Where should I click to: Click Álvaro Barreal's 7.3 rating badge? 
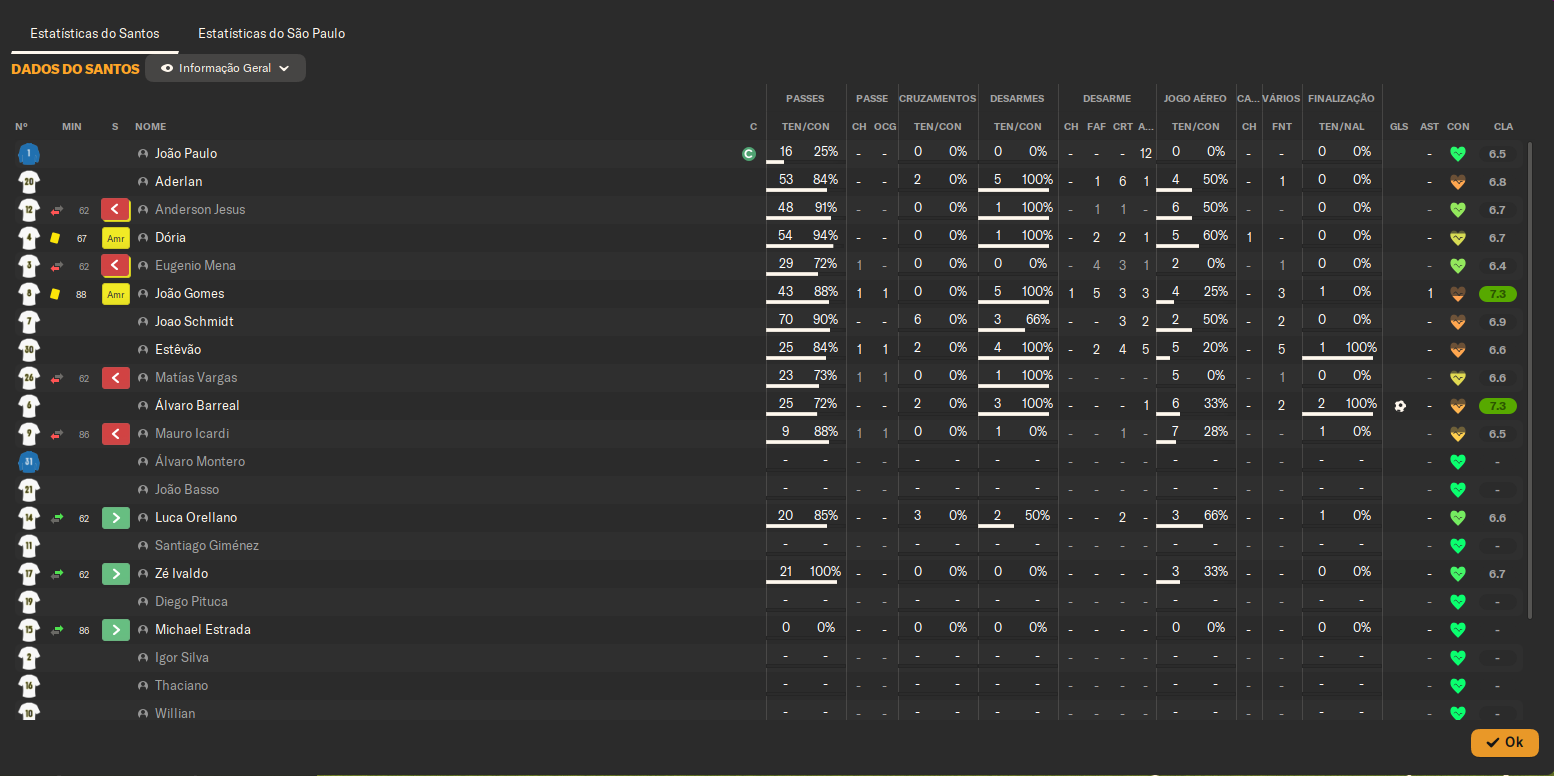[x=1498, y=406]
